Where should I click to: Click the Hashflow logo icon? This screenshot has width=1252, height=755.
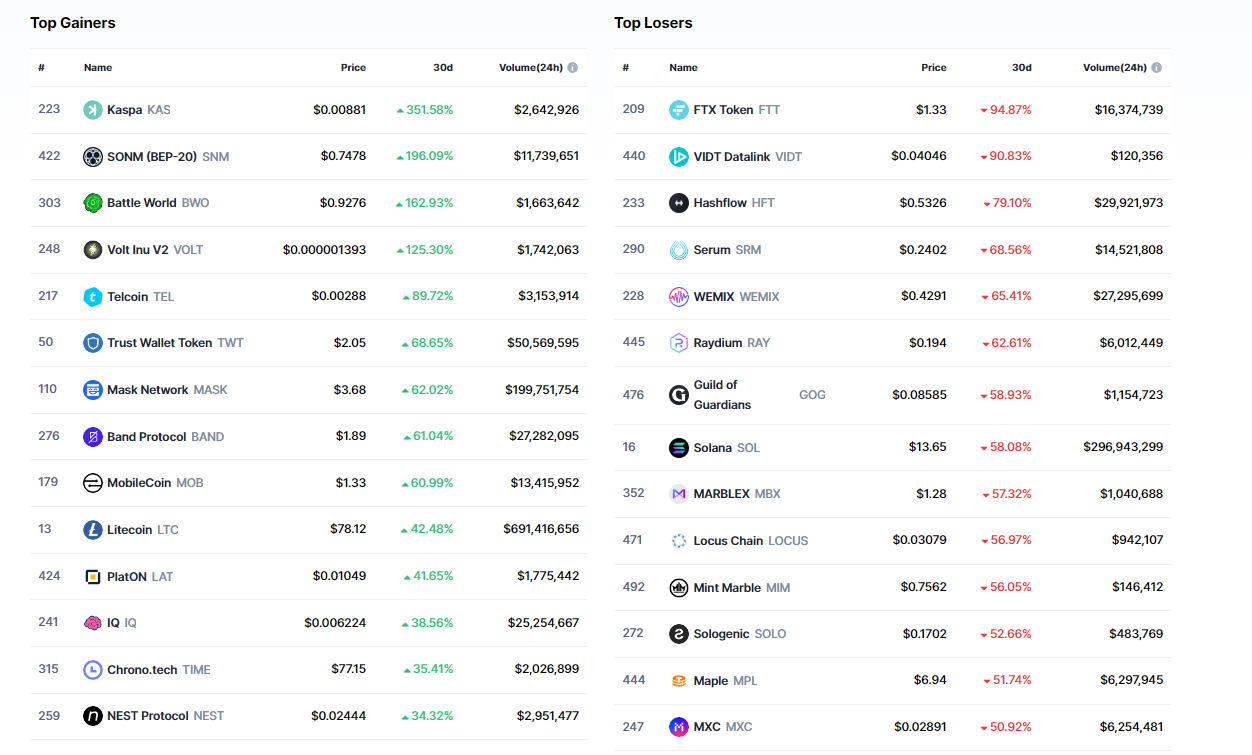[x=678, y=203]
